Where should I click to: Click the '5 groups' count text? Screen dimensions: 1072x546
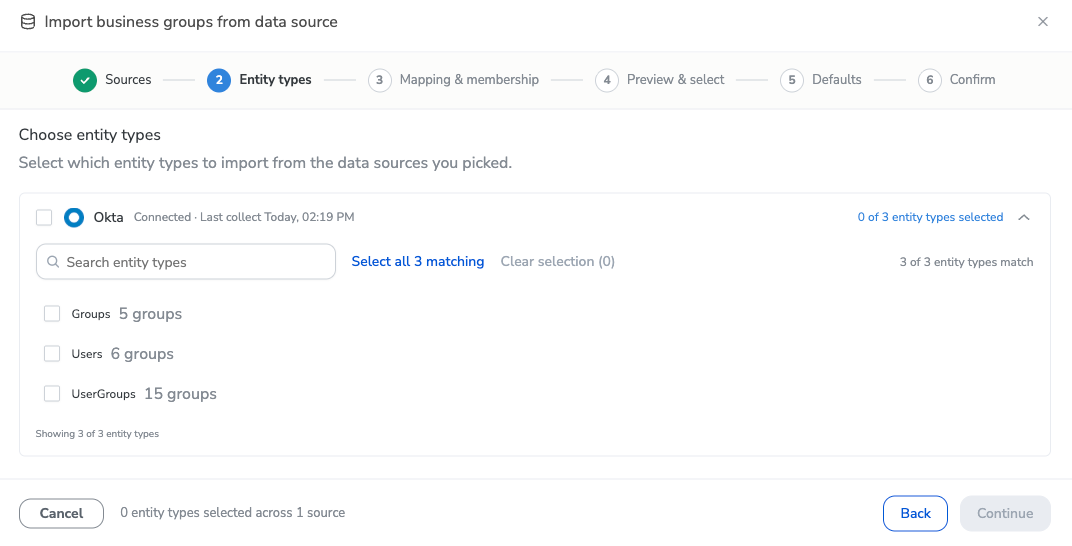click(x=150, y=314)
